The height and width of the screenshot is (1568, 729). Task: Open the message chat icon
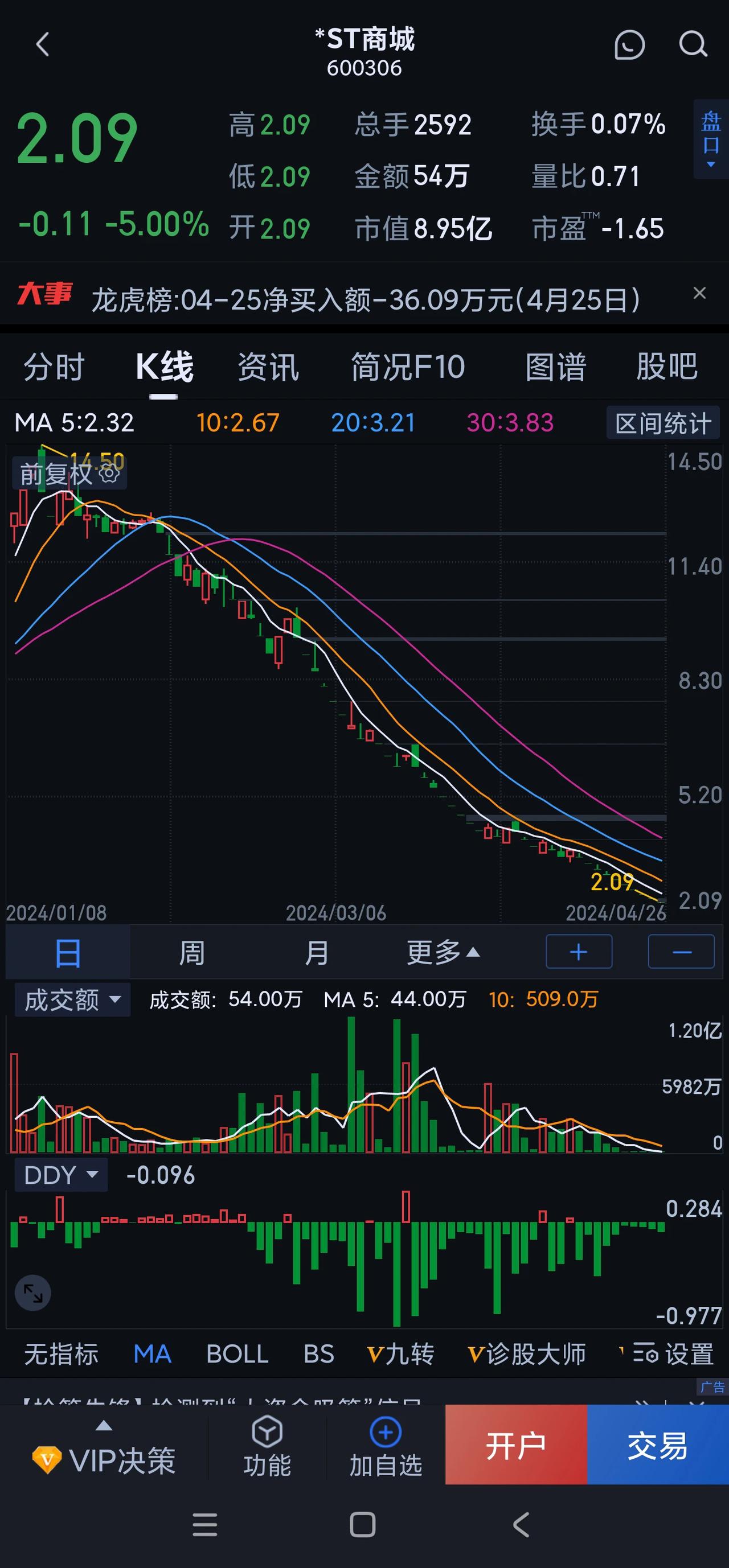coord(629,44)
